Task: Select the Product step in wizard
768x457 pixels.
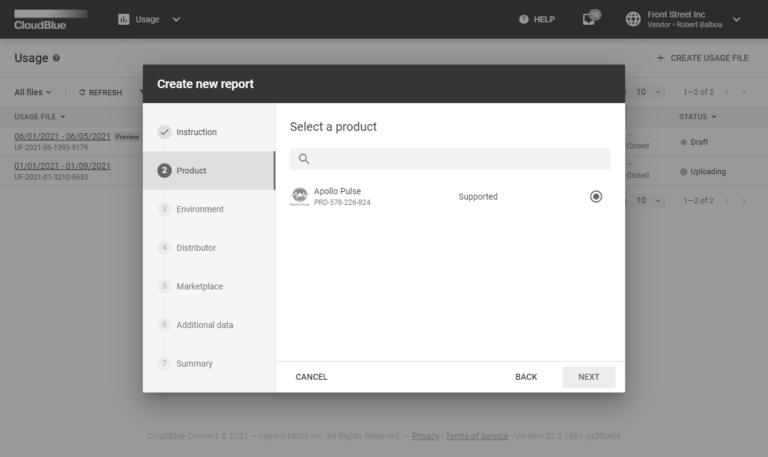Action: [209, 170]
